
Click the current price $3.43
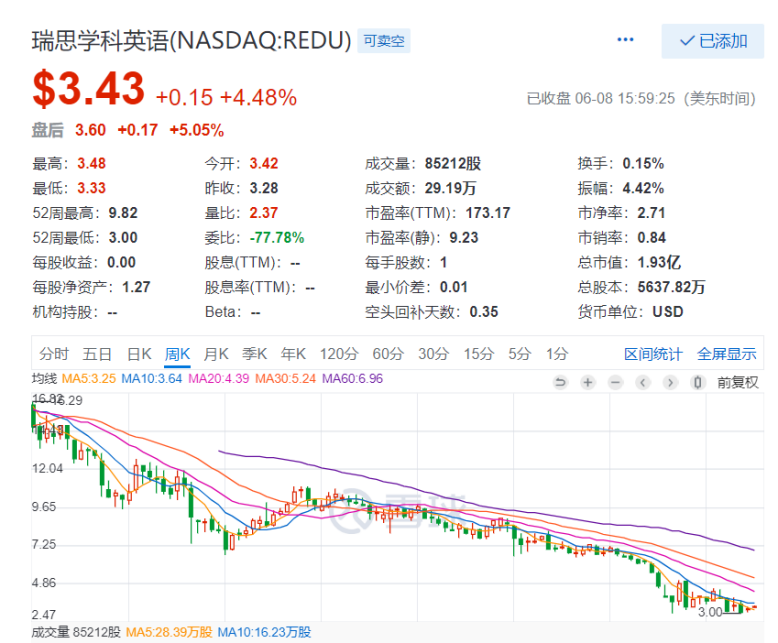tap(88, 88)
